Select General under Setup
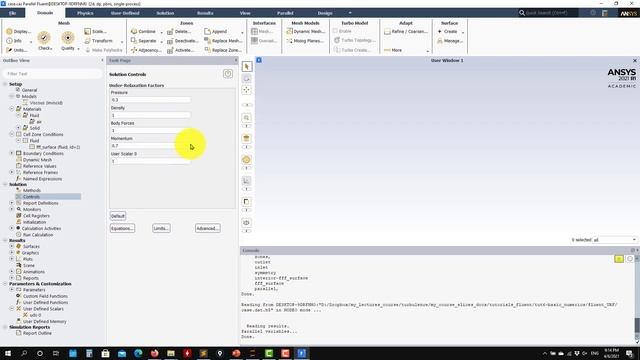 click(29, 90)
